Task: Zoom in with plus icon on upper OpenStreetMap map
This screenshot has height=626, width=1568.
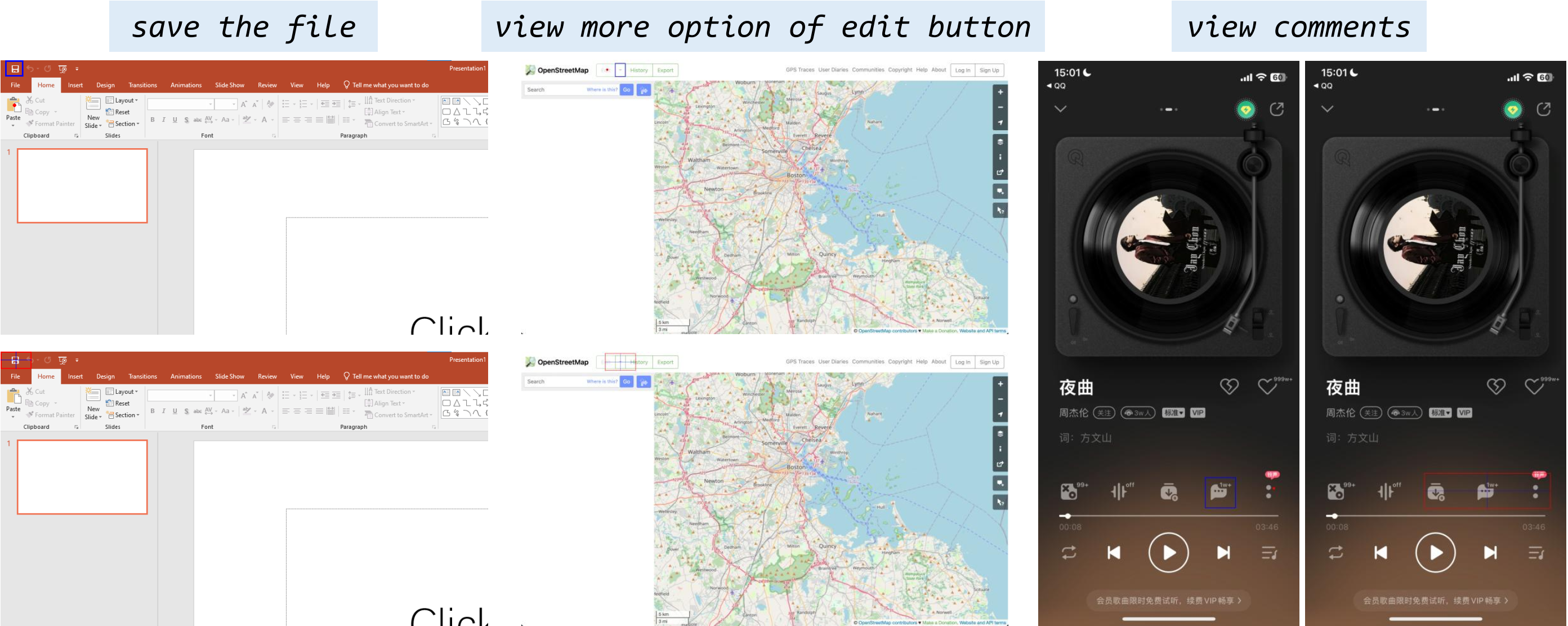Action: (1000, 92)
